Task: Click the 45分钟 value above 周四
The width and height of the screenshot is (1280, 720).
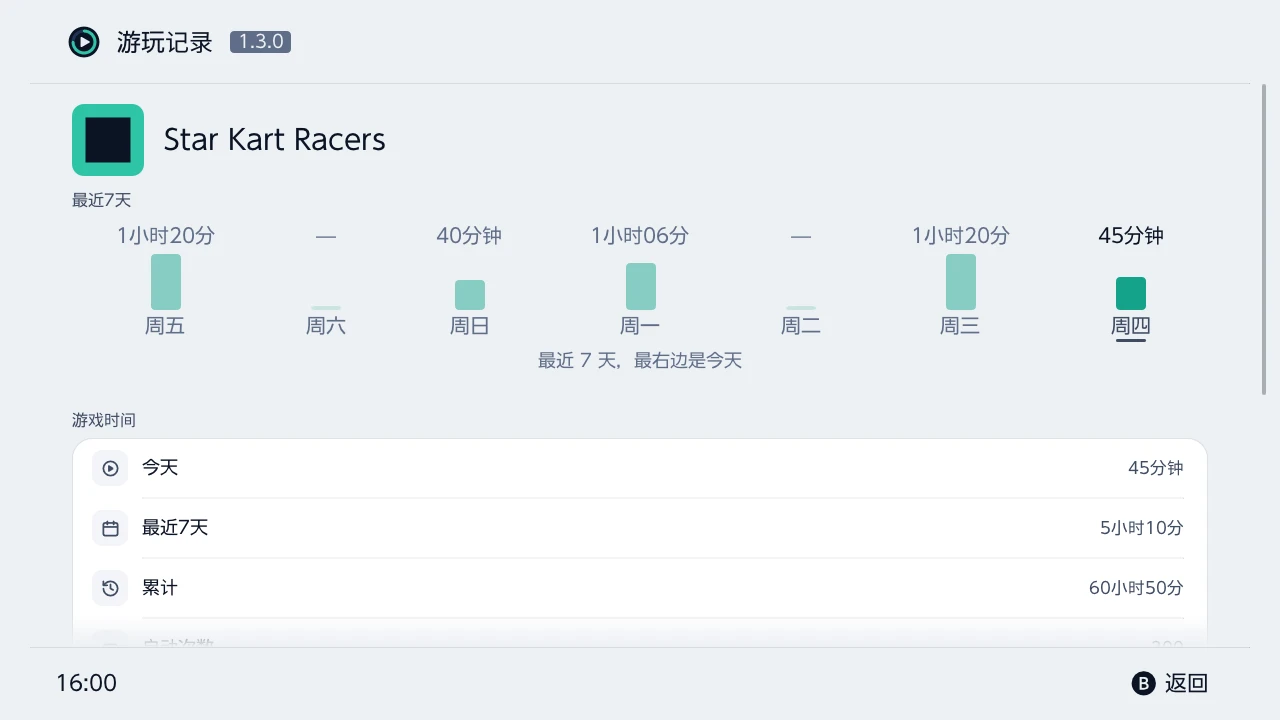Action: point(1131,236)
